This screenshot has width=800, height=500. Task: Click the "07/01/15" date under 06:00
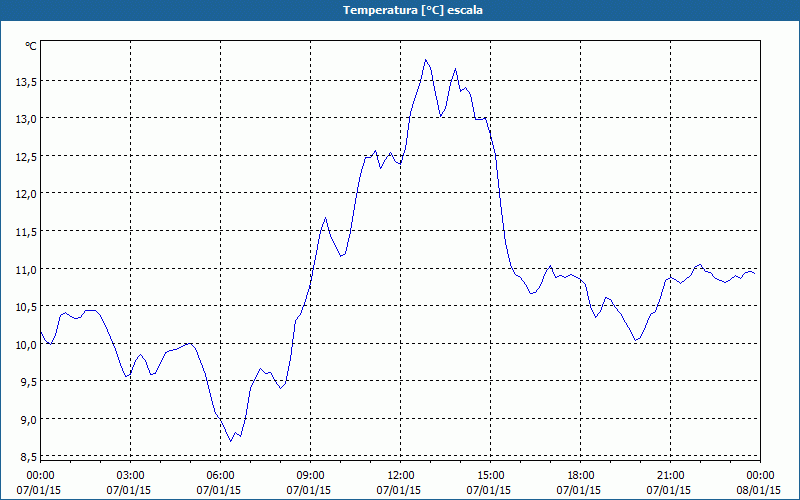(x=219, y=490)
